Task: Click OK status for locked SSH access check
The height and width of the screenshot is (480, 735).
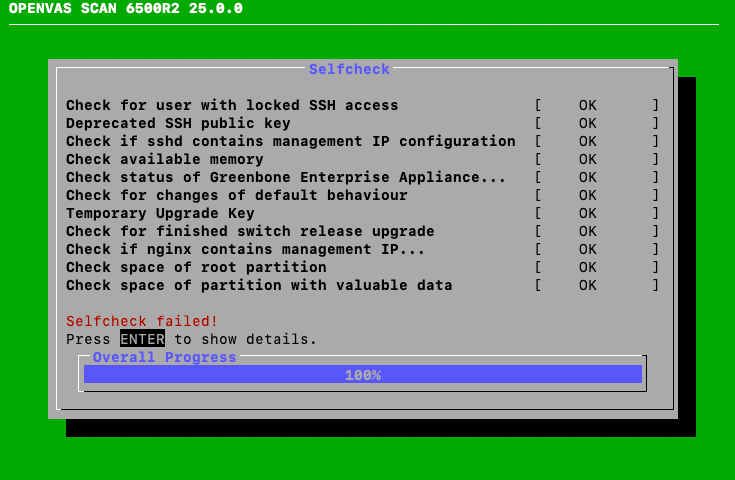Action: click(x=587, y=105)
